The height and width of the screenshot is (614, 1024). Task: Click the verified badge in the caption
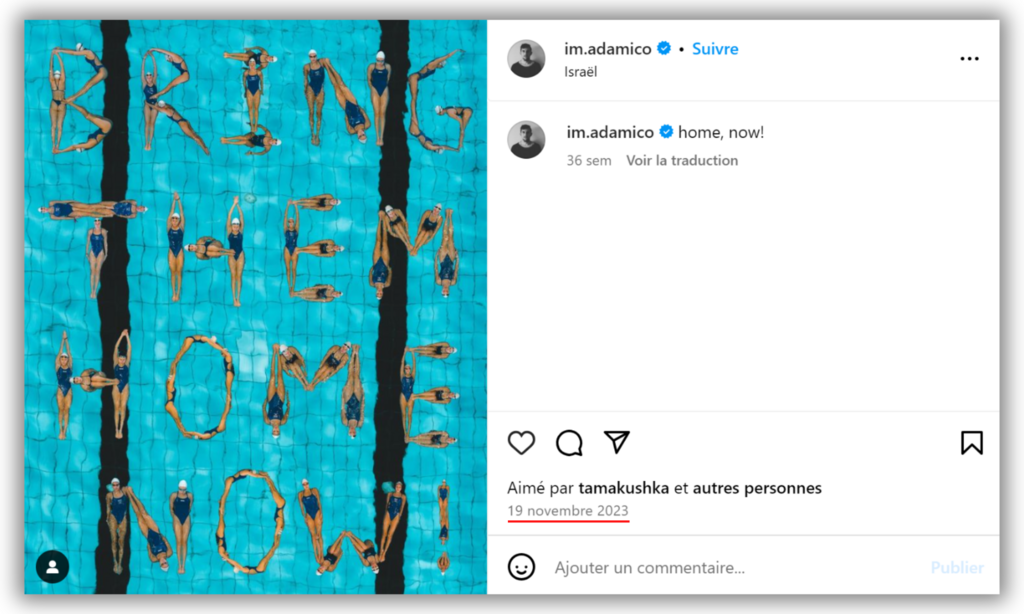click(x=666, y=132)
